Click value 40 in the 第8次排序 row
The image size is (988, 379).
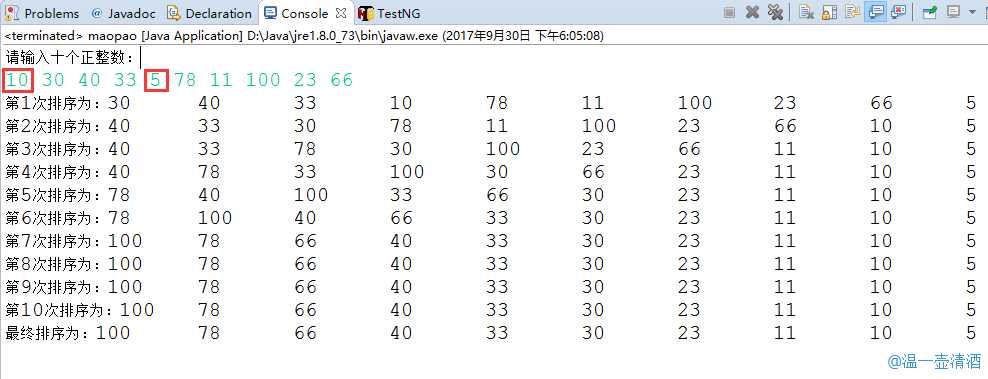click(401, 264)
